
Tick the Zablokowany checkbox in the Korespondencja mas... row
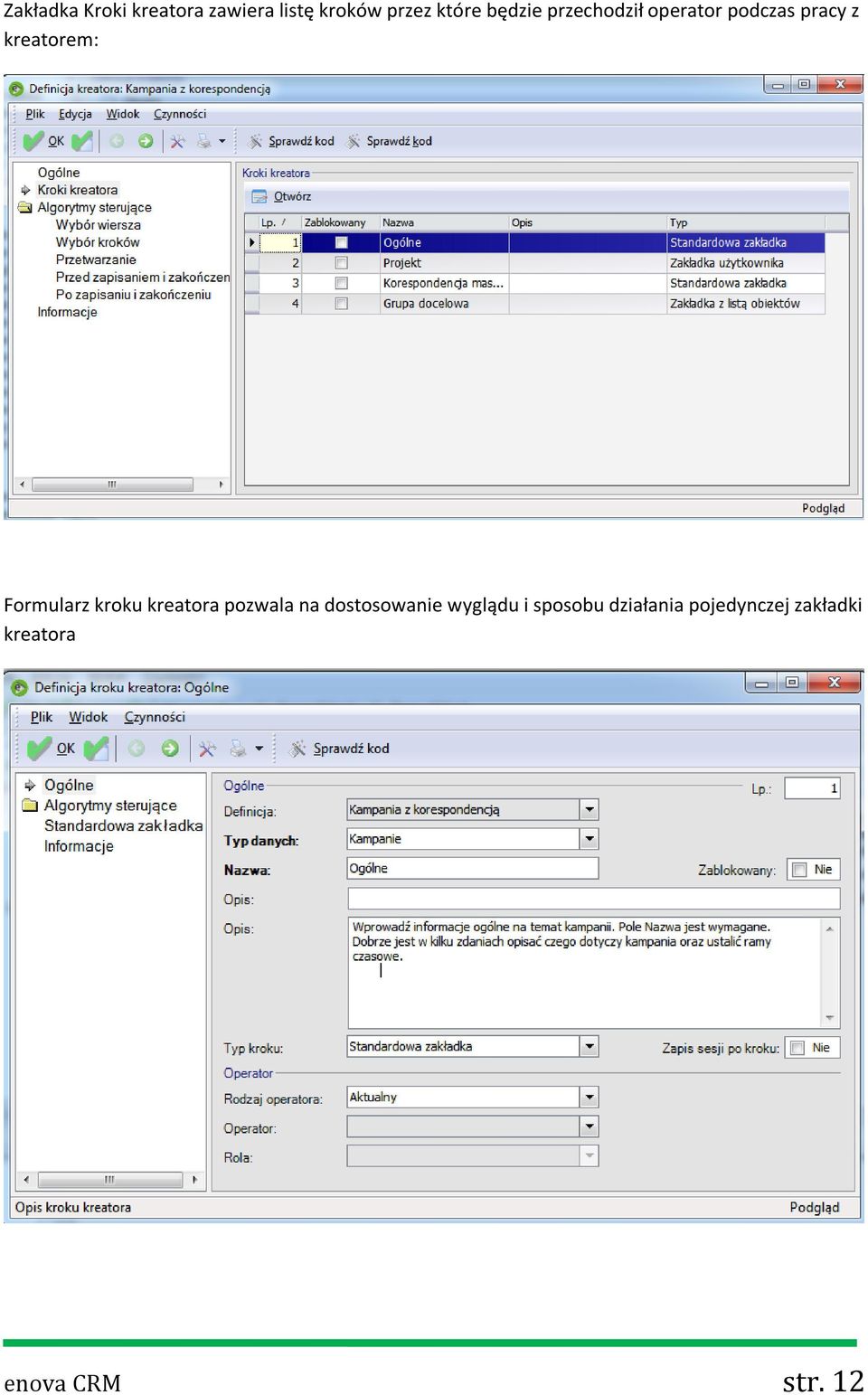[x=342, y=283]
